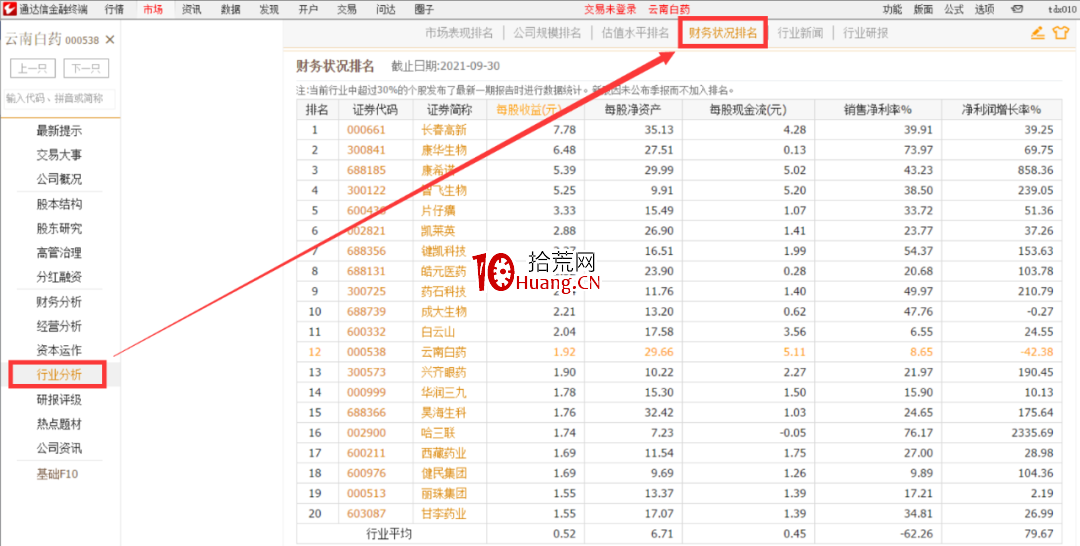Image resolution: width=1080 pixels, height=546 pixels.
Task: Select 财务分析 in the sidebar
Action: (x=59, y=302)
